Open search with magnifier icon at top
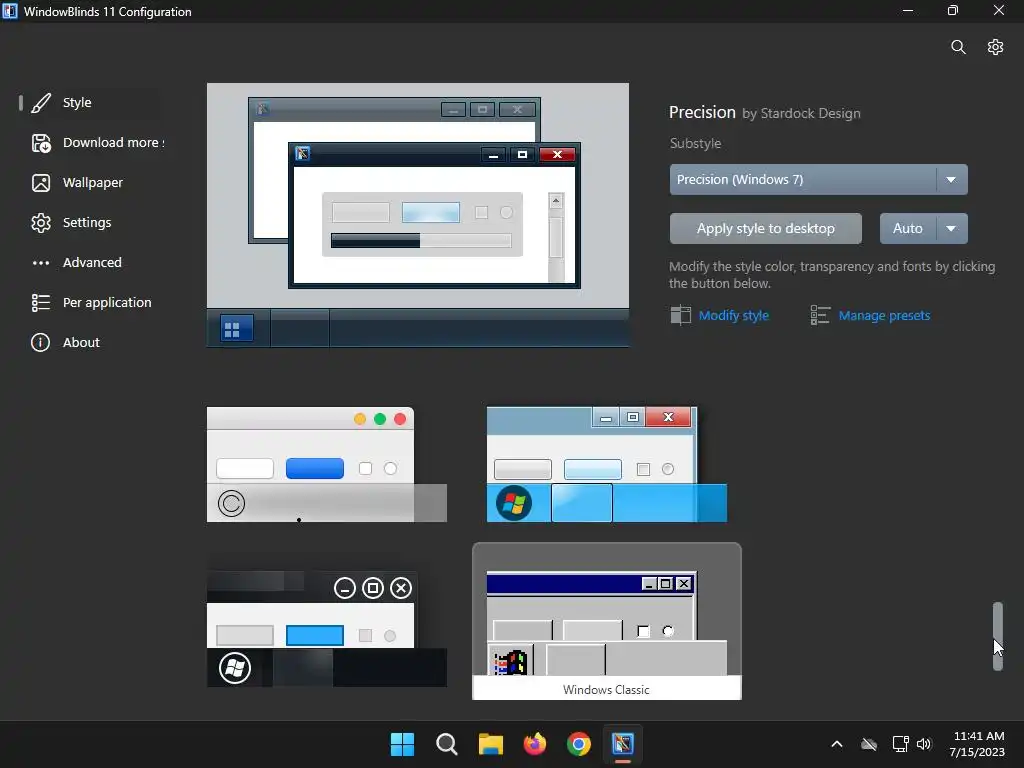Image resolution: width=1024 pixels, height=768 pixels. [958, 47]
